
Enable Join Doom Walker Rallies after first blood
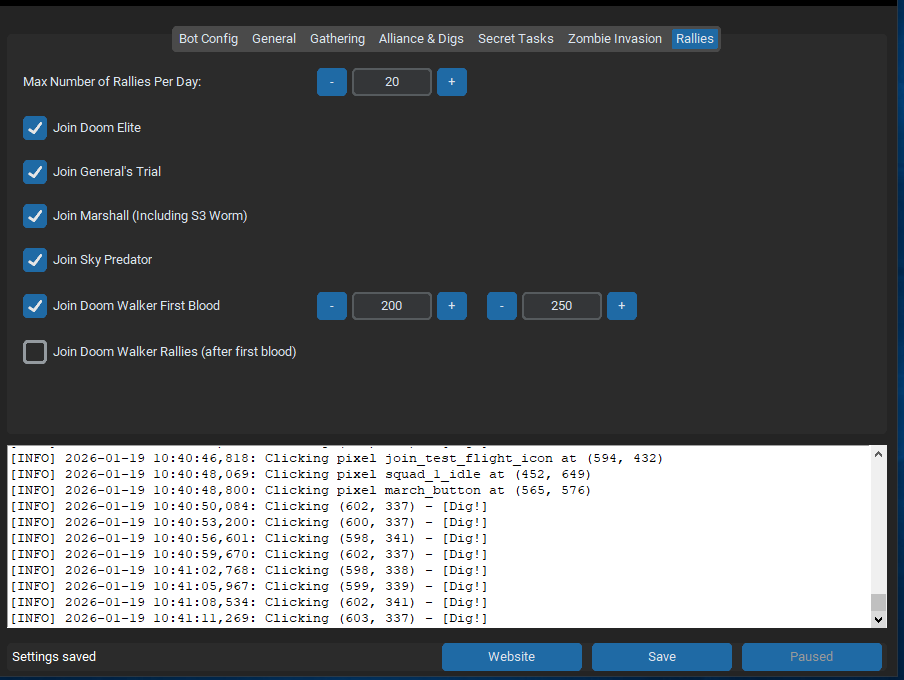35,352
